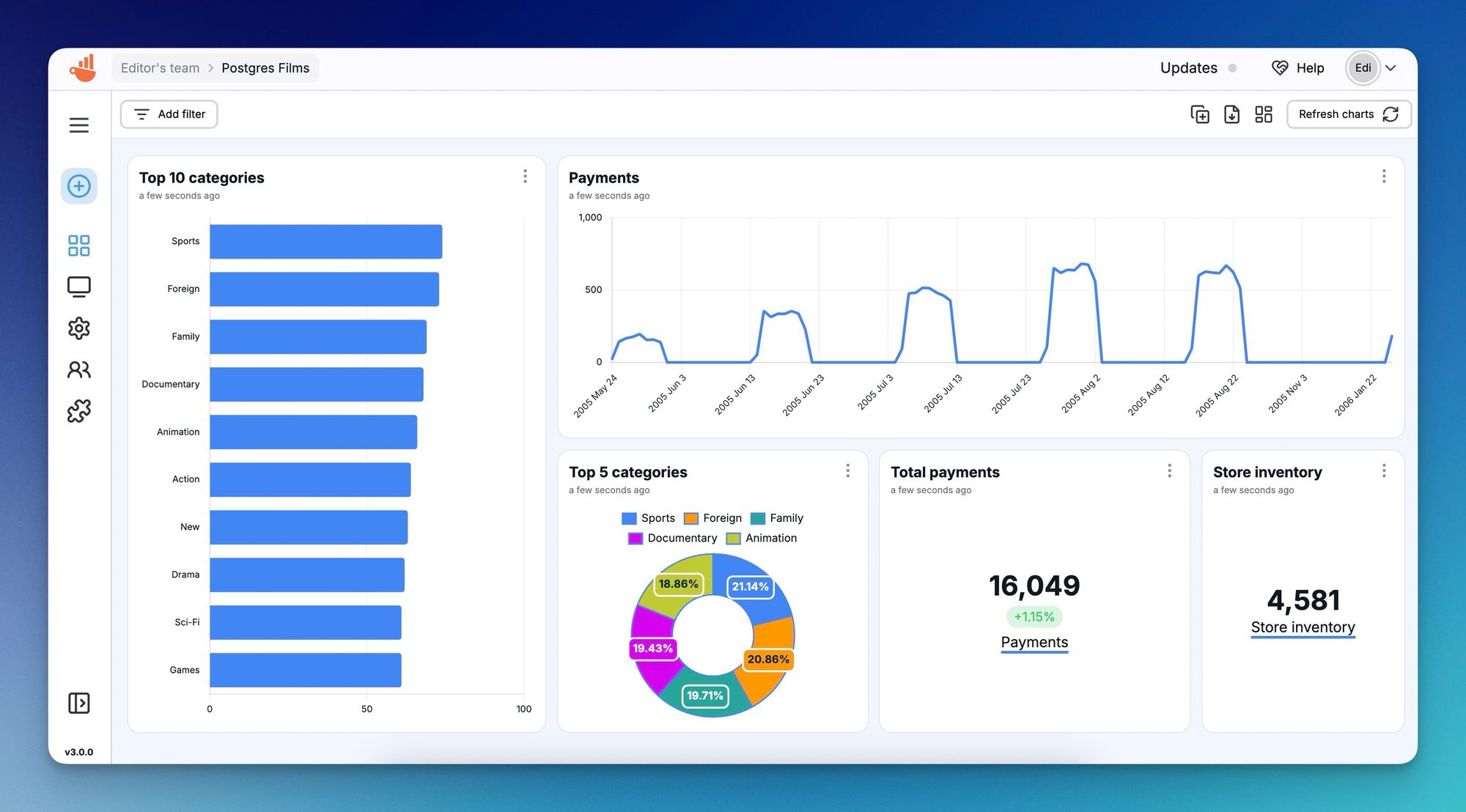Screen dimensions: 1466x812
Task: Expand the Payments chart overflow menu
Action: 1384,177
